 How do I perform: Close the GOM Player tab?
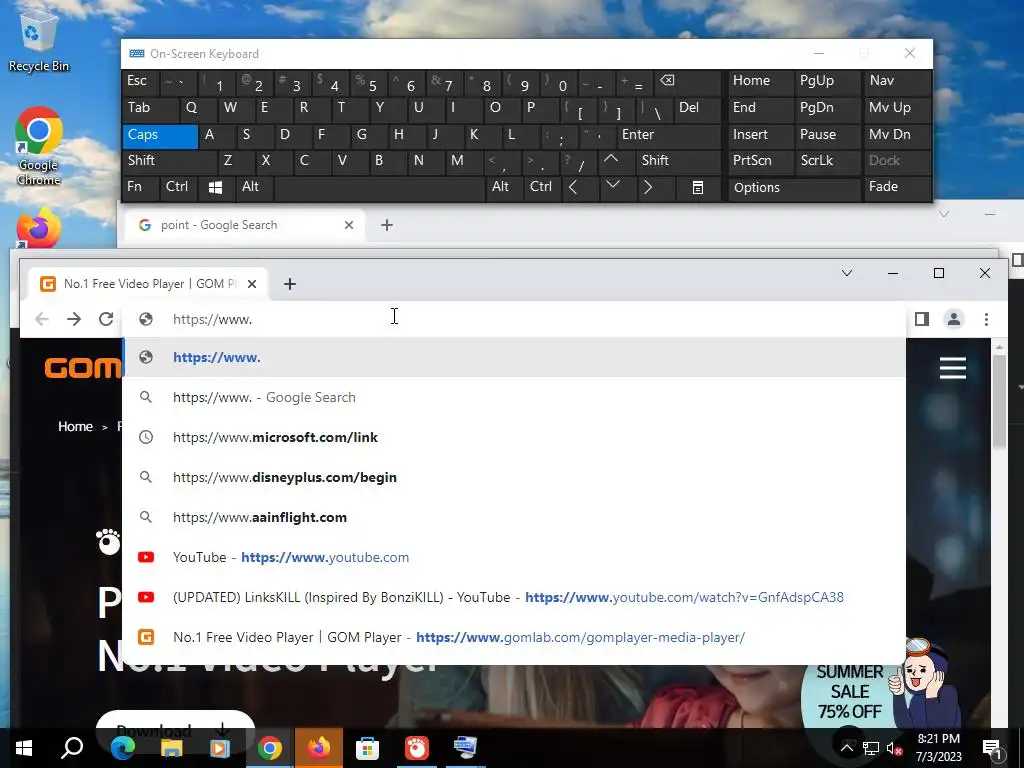tap(252, 284)
